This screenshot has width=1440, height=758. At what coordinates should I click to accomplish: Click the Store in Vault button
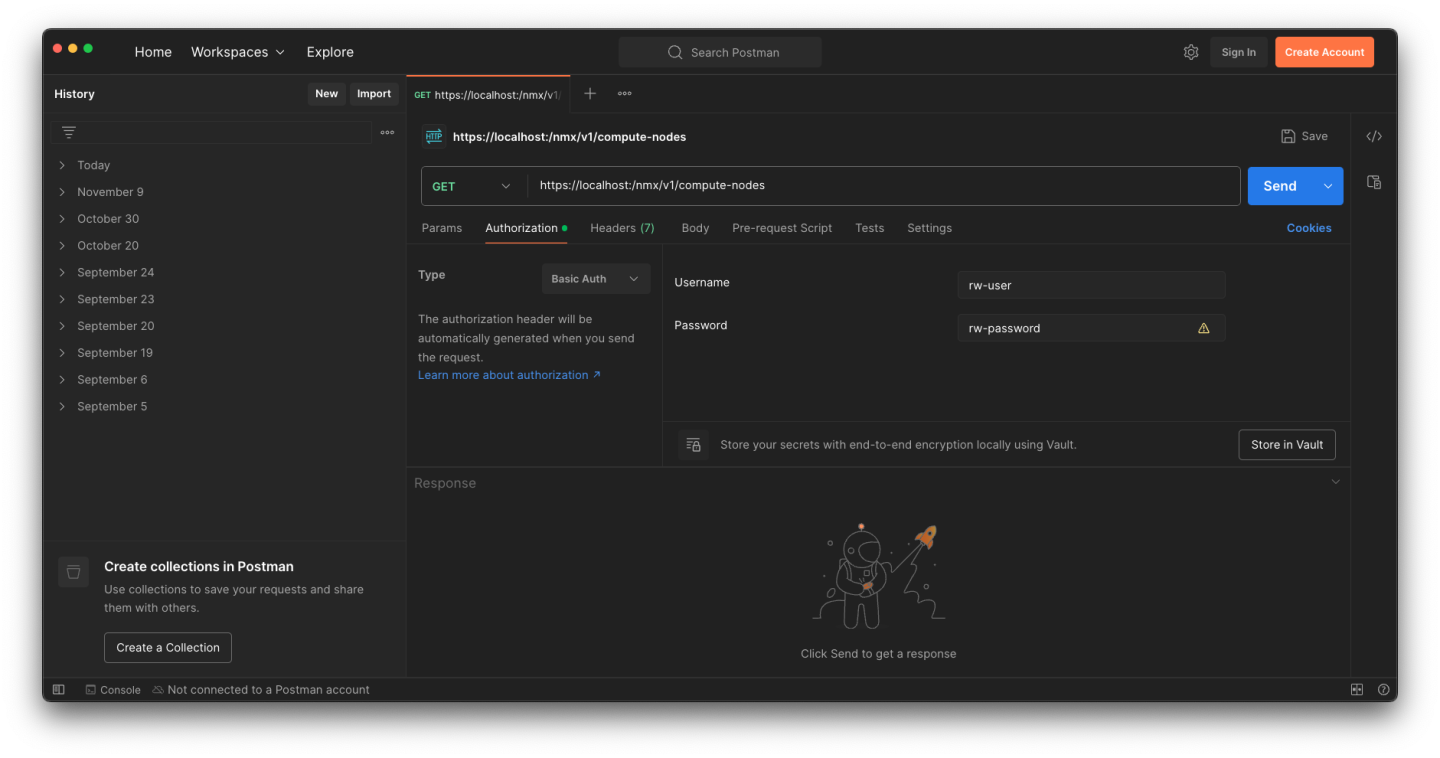click(x=1287, y=444)
